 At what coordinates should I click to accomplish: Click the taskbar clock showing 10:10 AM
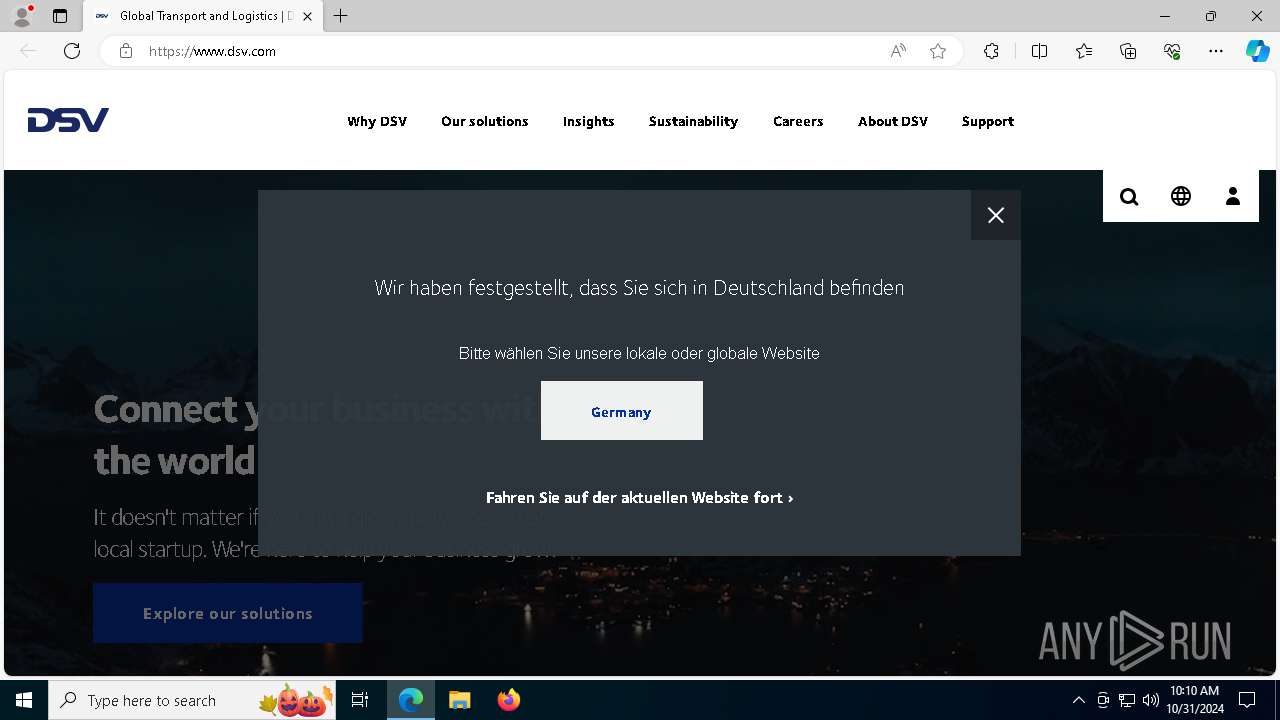[1196, 700]
